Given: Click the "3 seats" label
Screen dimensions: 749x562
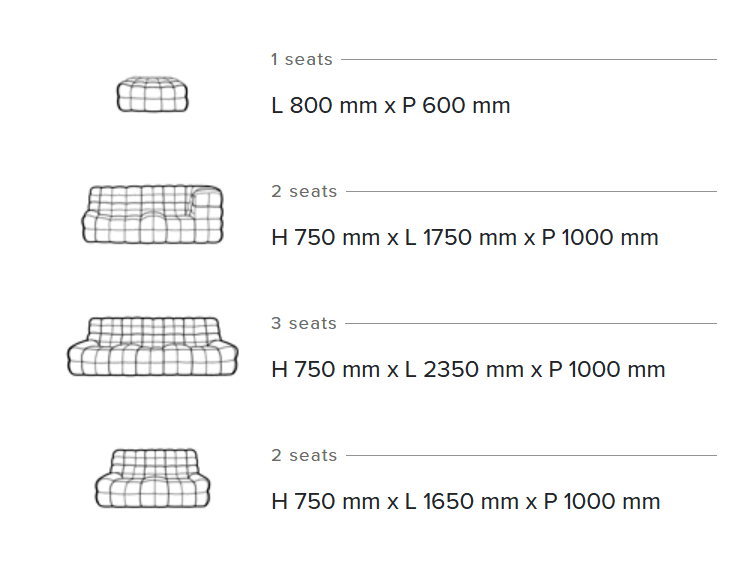Looking at the screenshot, I should [x=304, y=324].
